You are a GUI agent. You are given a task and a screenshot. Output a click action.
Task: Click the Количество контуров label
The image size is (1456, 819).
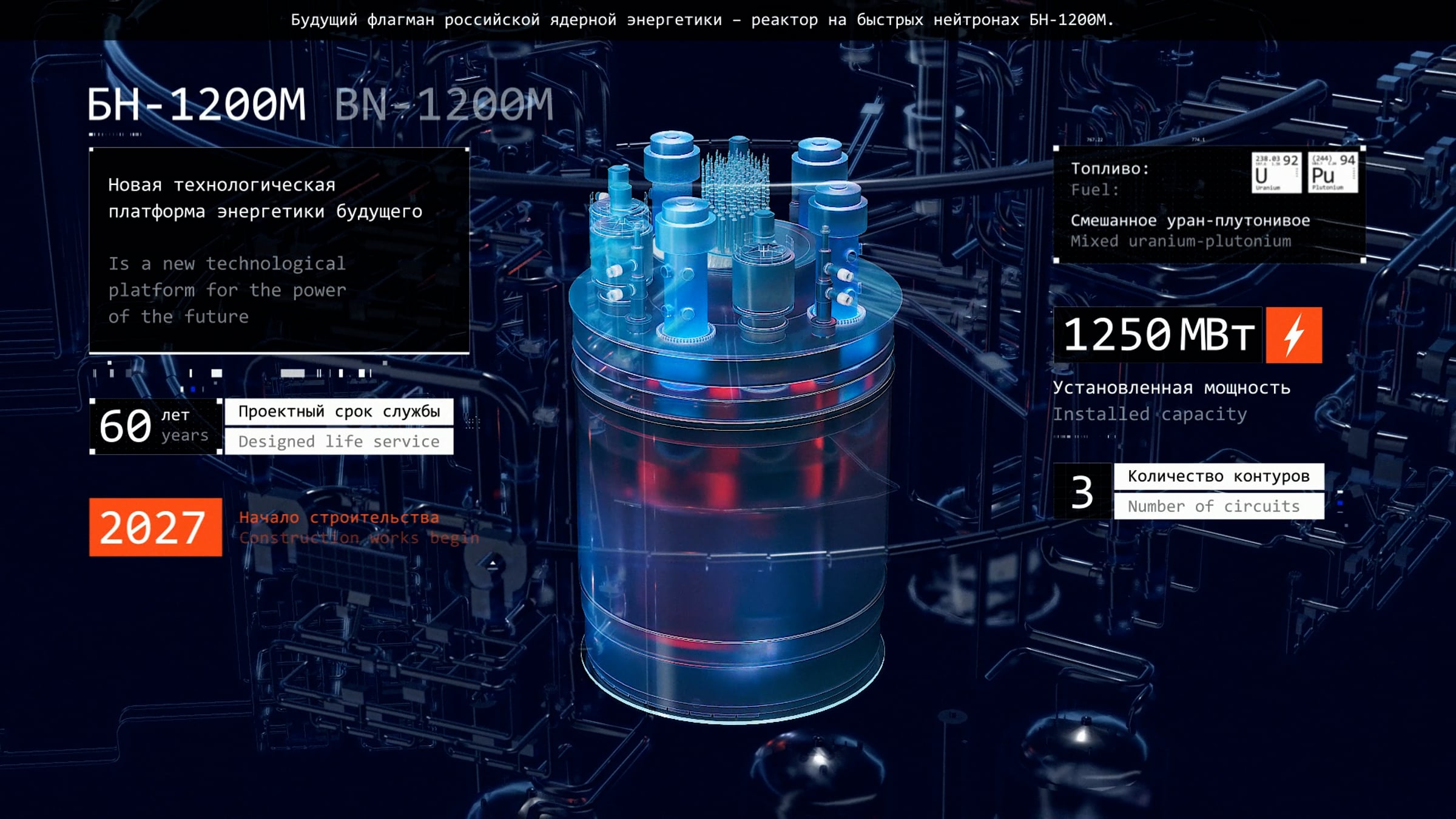(x=1218, y=476)
